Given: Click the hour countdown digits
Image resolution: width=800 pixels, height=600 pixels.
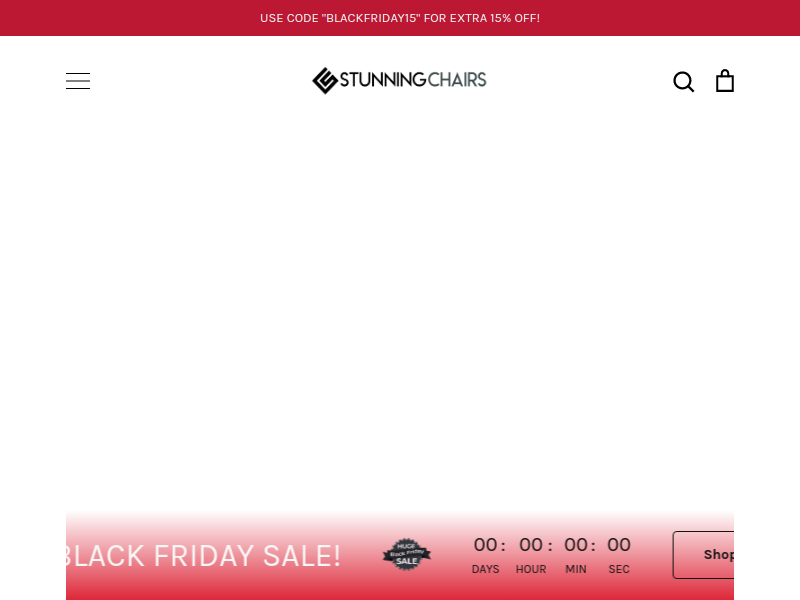Looking at the screenshot, I should [x=531, y=545].
